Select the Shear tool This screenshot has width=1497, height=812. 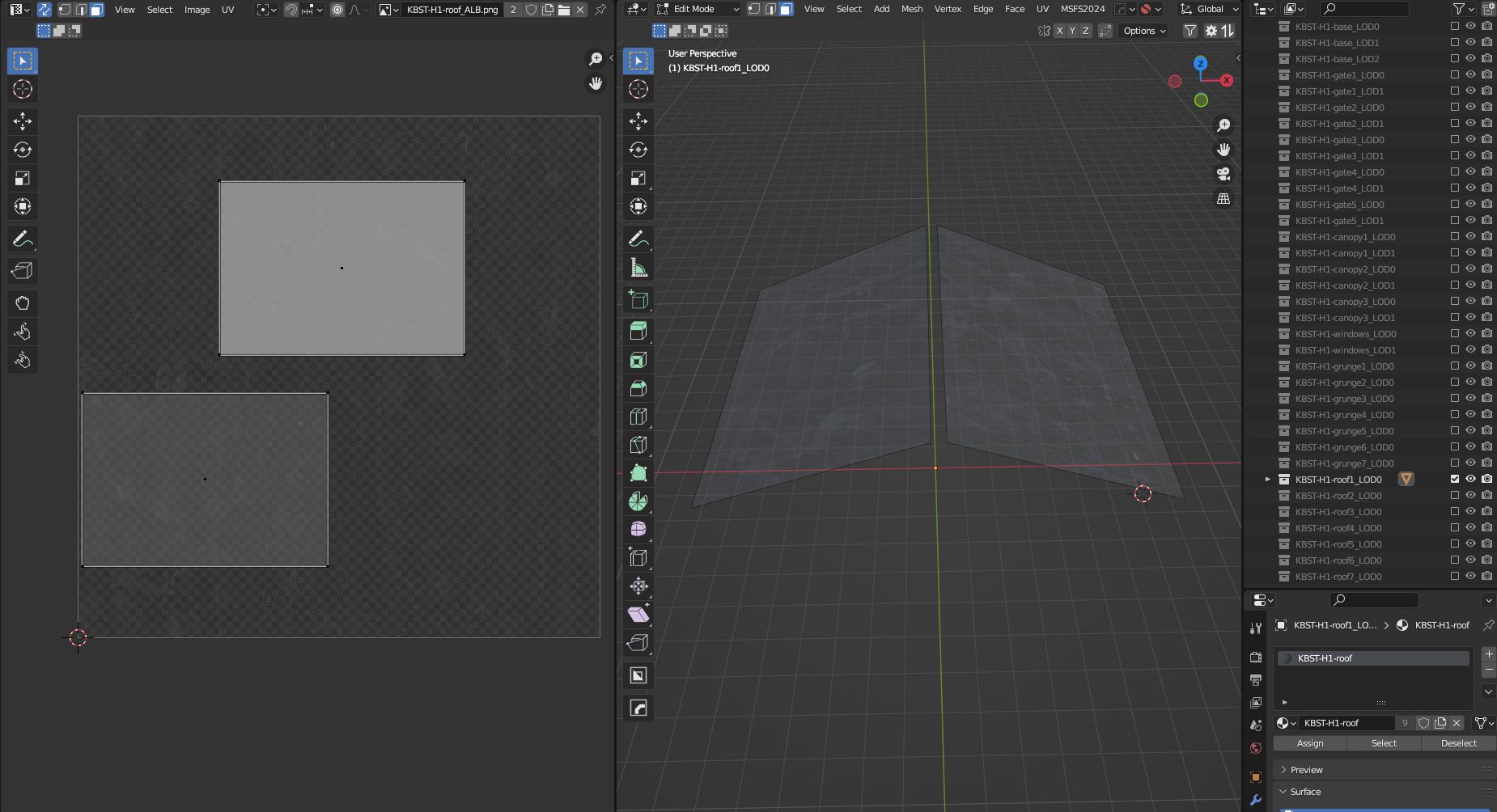click(638, 615)
